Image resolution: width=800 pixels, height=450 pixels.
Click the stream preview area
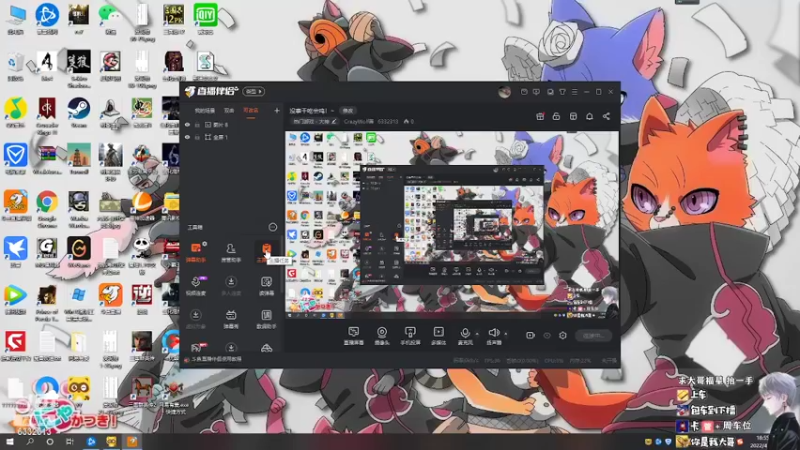[452, 225]
